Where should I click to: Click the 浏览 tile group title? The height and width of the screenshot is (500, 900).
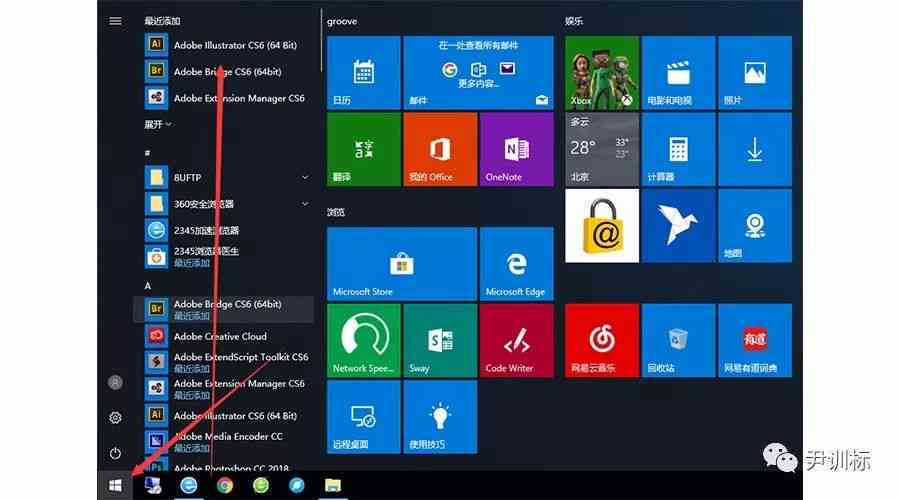click(336, 212)
